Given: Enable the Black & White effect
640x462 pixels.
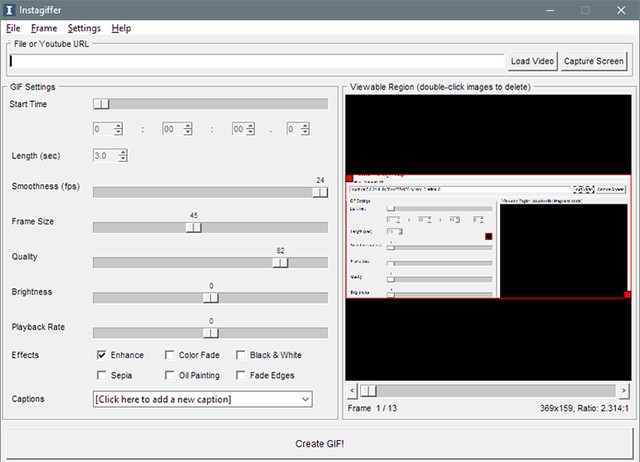Looking at the screenshot, I should click(x=241, y=355).
